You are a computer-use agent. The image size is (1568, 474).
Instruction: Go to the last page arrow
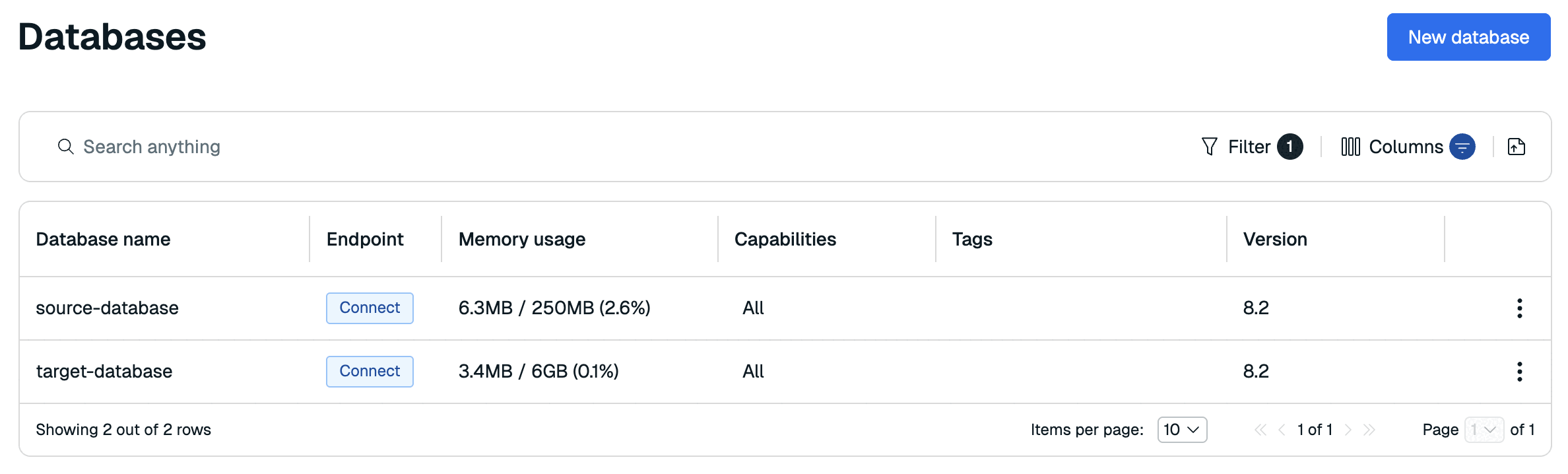tap(1369, 430)
